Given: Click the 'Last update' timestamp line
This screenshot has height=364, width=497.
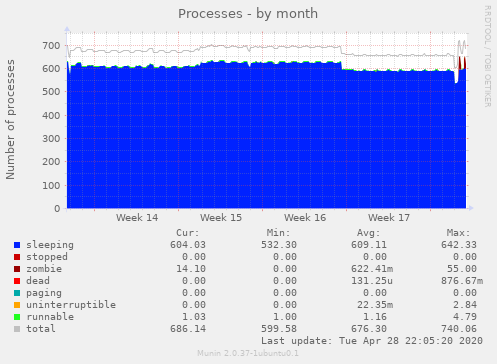Looking at the screenshot, I should click(372, 341).
